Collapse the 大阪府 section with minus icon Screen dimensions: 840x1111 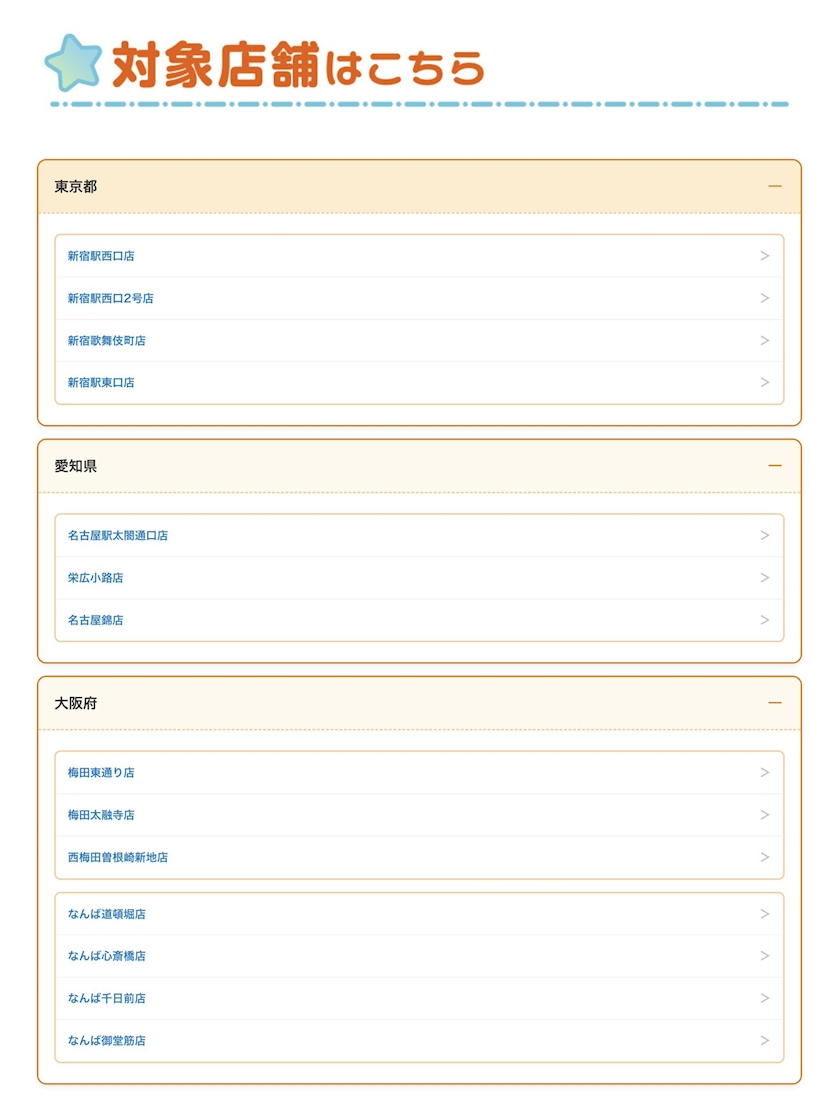[x=774, y=703]
